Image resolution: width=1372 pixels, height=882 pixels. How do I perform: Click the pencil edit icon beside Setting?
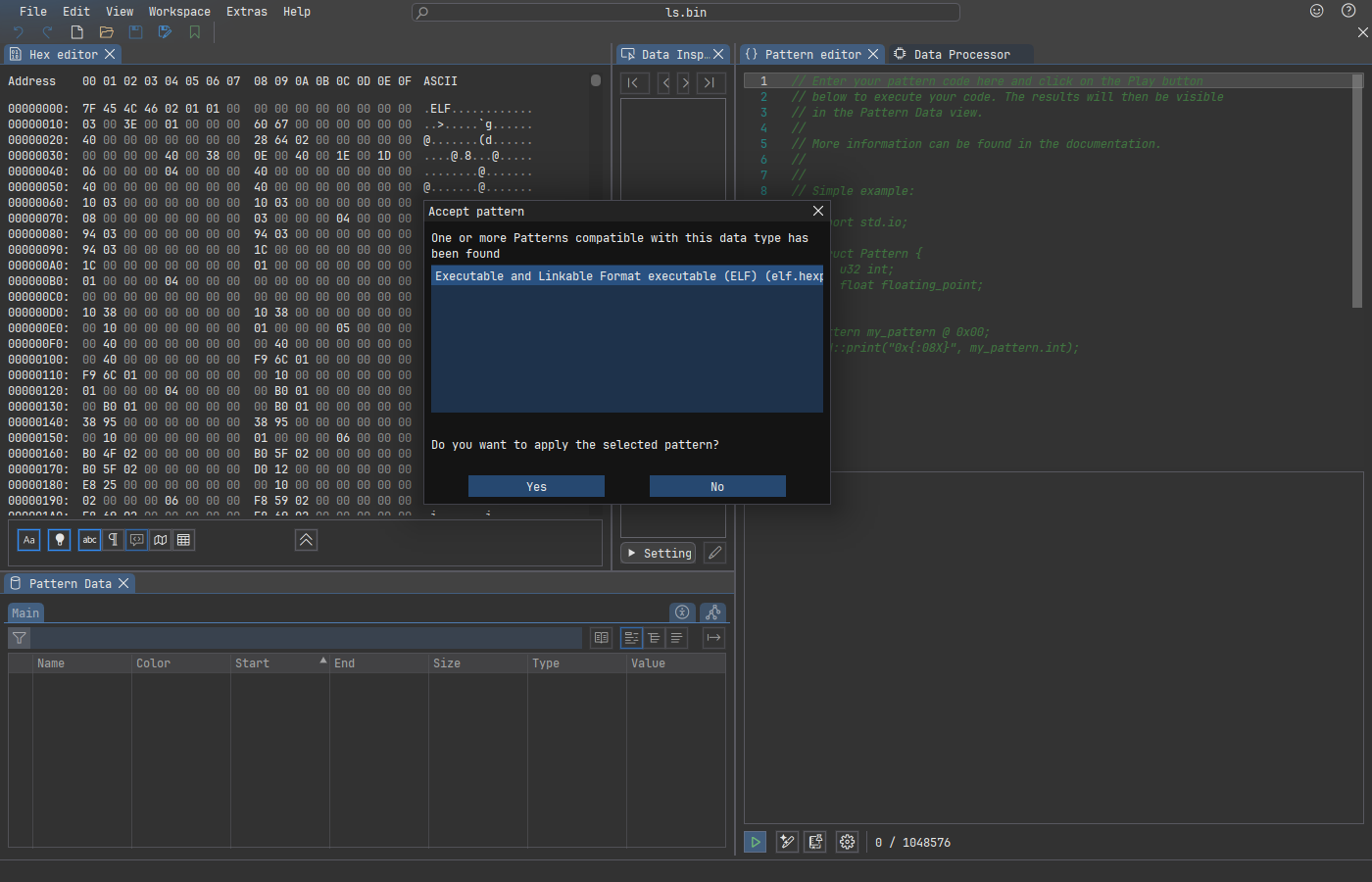click(715, 553)
